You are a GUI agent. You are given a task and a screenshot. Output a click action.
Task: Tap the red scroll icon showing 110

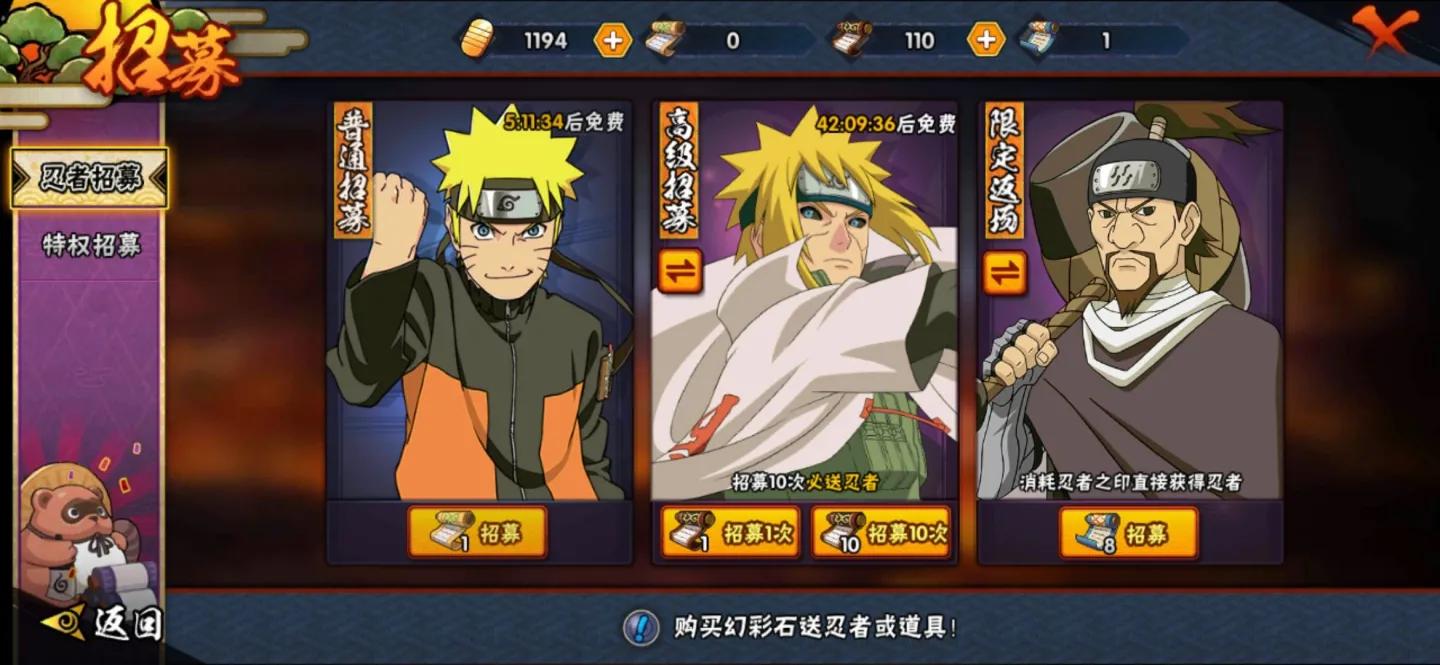(x=851, y=39)
